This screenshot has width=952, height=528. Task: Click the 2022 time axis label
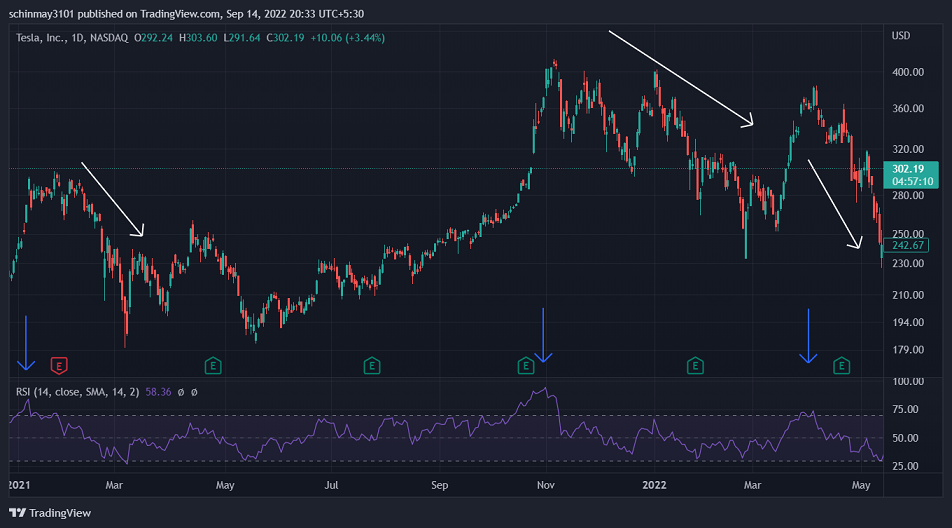(x=654, y=486)
